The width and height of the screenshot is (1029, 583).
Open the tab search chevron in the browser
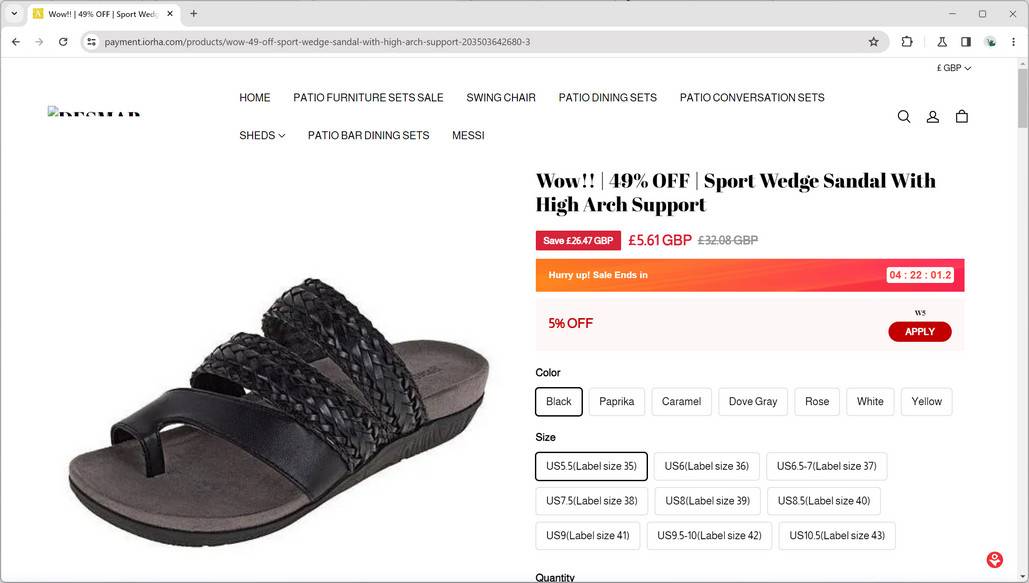[x=14, y=14]
